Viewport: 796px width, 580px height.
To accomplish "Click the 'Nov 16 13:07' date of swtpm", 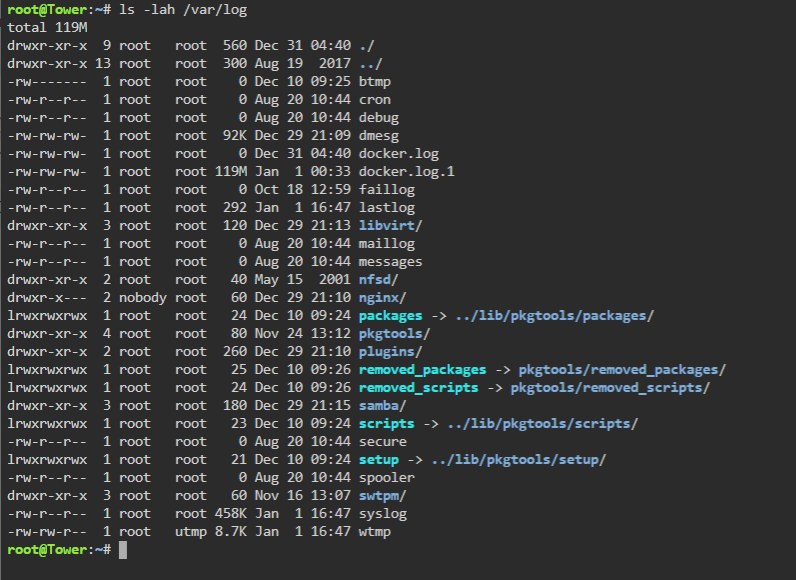I will click(303, 496).
